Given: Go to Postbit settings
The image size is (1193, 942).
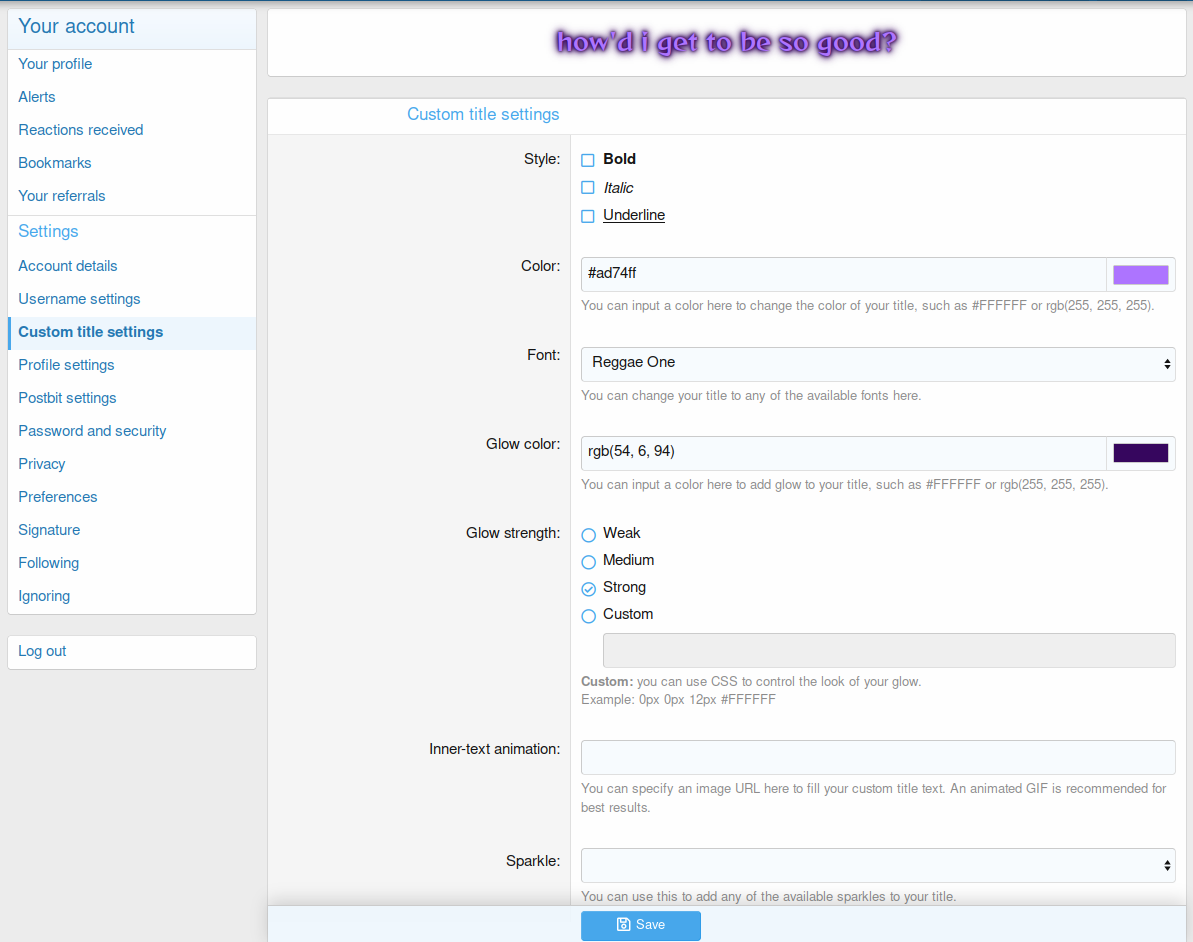Looking at the screenshot, I should pos(67,398).
